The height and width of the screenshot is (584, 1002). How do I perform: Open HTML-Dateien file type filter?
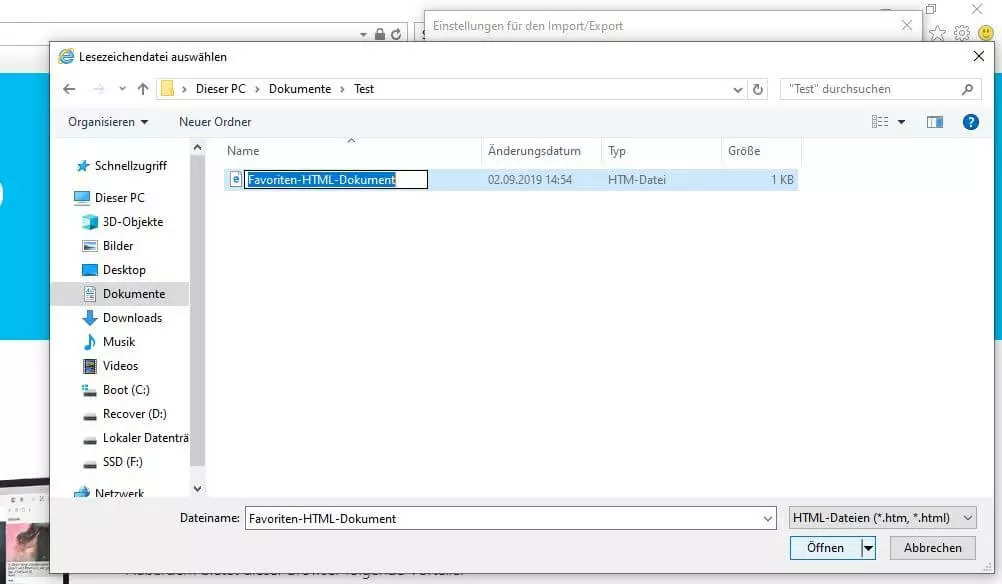point(883,518)
